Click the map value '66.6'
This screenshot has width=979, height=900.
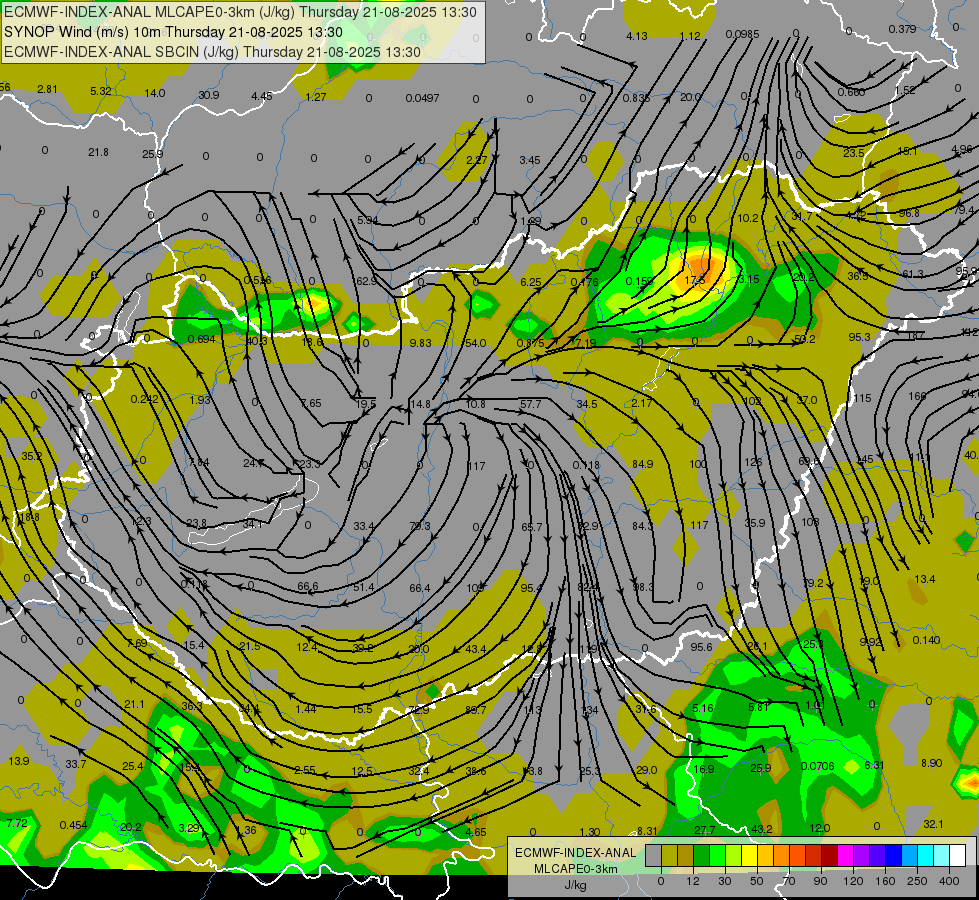[308, 586]
